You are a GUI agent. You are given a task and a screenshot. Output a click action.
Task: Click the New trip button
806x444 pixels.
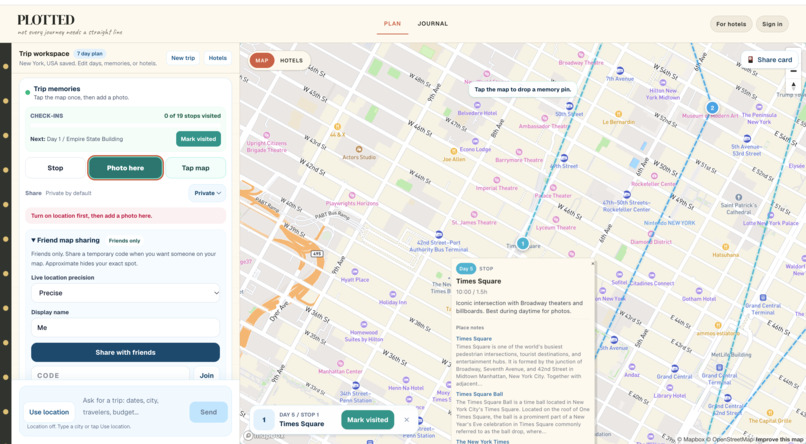pyautogui.click(x=183, y=58)
